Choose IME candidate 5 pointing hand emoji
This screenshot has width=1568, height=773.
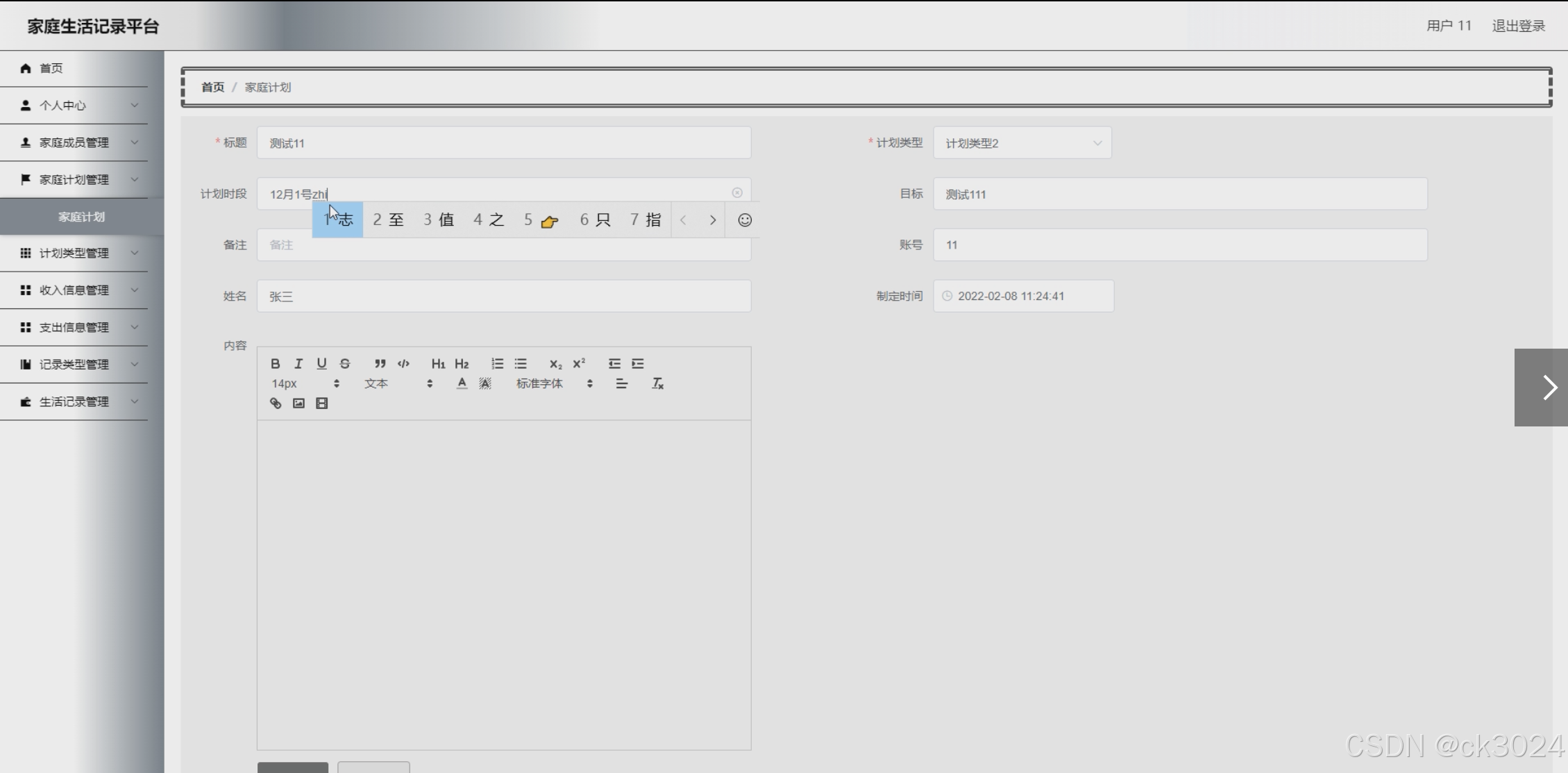[541, 219]
